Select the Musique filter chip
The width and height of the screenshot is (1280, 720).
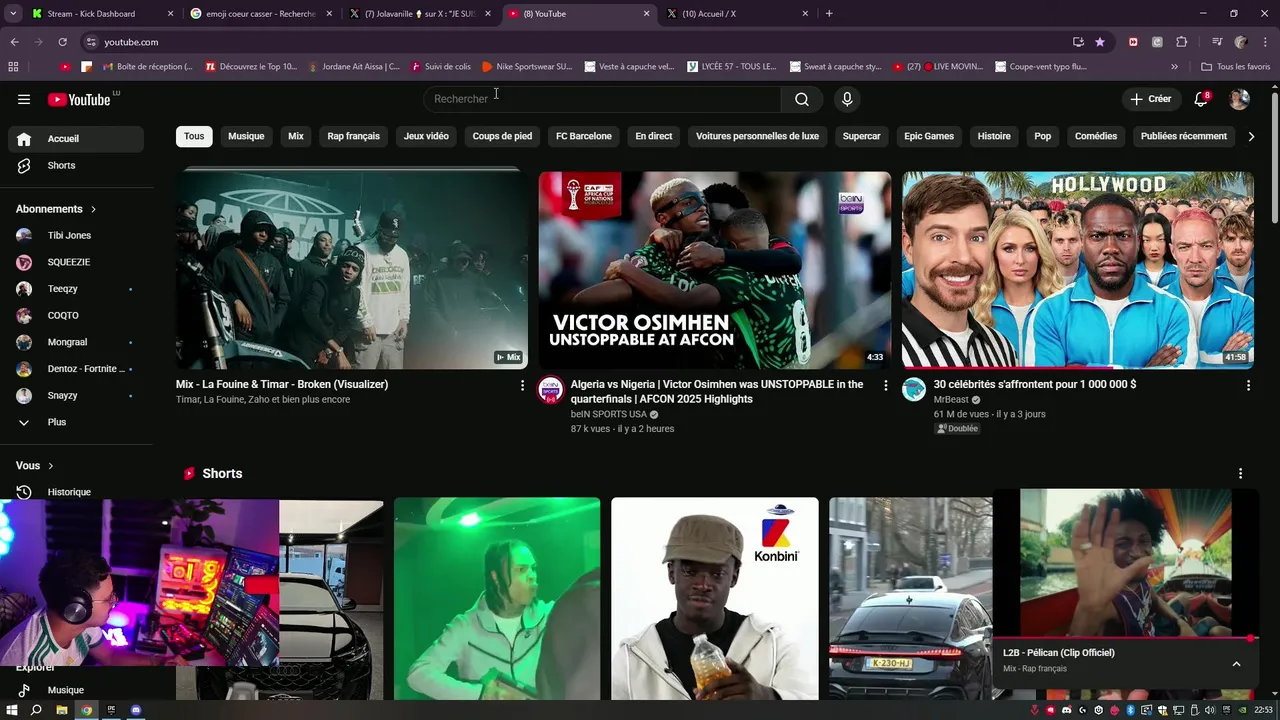click(246, 137)
